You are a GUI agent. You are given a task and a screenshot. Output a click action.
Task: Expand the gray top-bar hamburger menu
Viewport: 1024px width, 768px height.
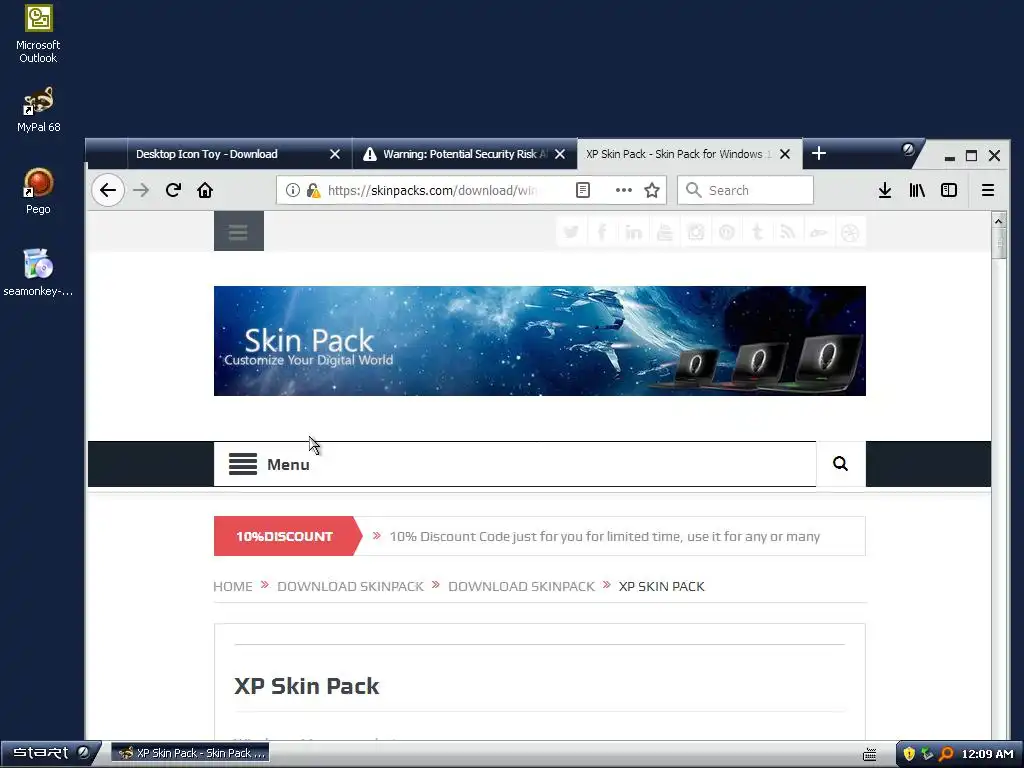coord(238,231)
